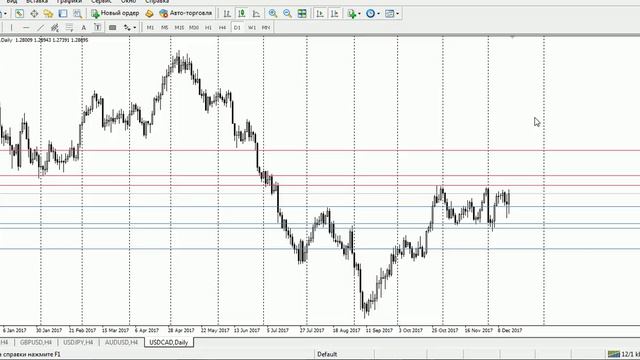
Task: Click the Новый ордер button
Action: (x=115, y=13)
